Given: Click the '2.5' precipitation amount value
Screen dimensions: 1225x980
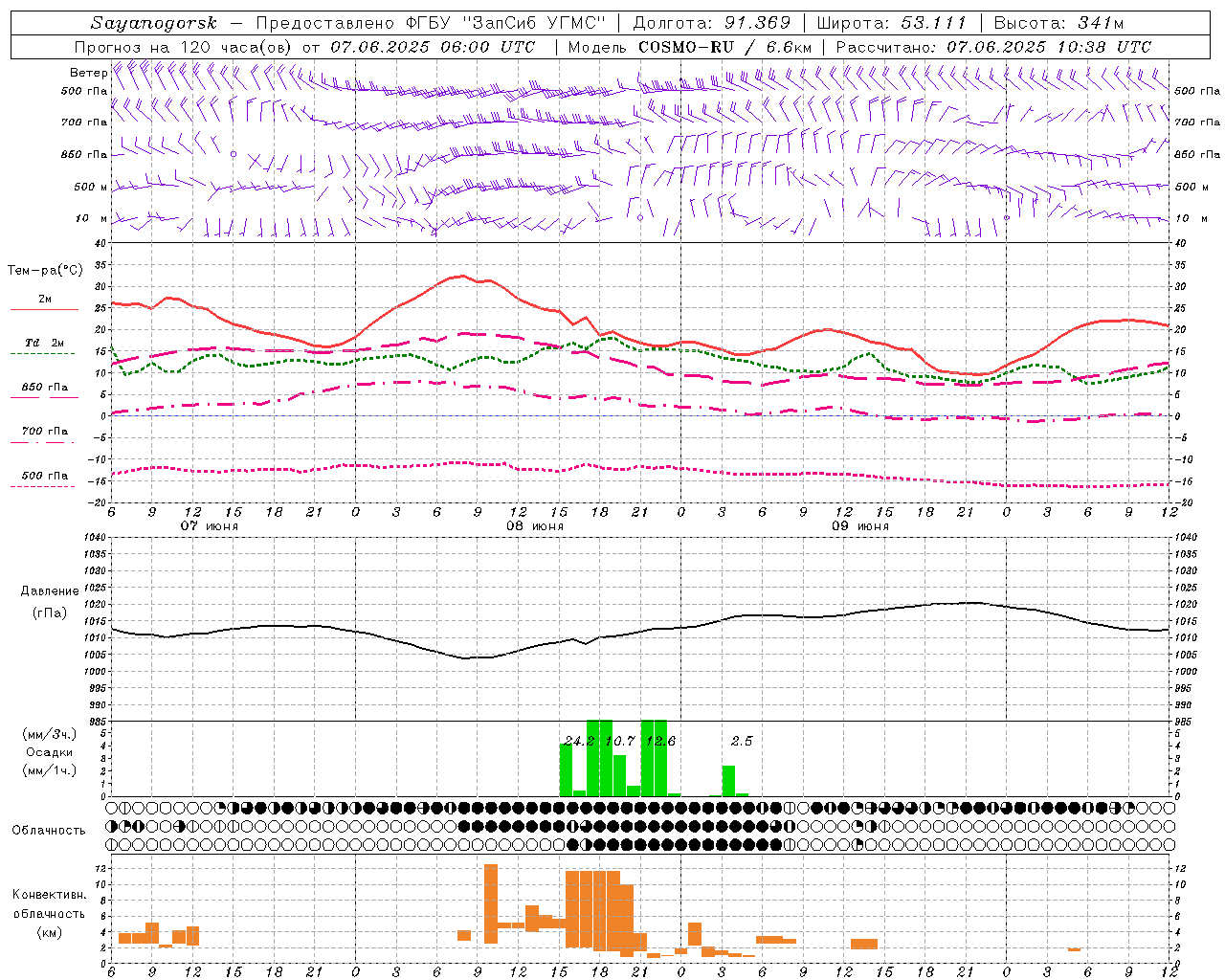Looking at the screenshot, I should (x=742, y=741).
